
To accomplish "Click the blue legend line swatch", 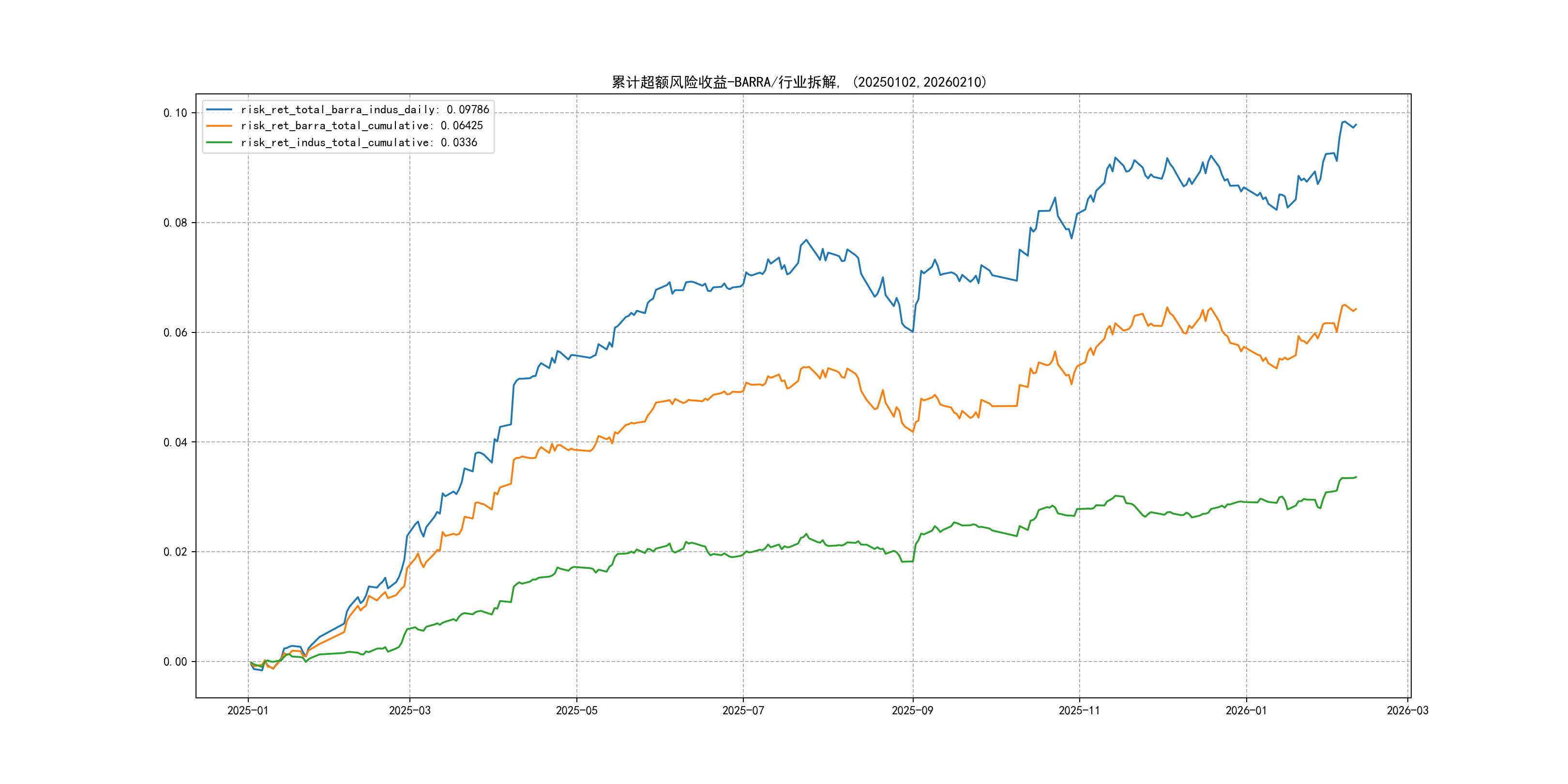I will coord(219,109).
